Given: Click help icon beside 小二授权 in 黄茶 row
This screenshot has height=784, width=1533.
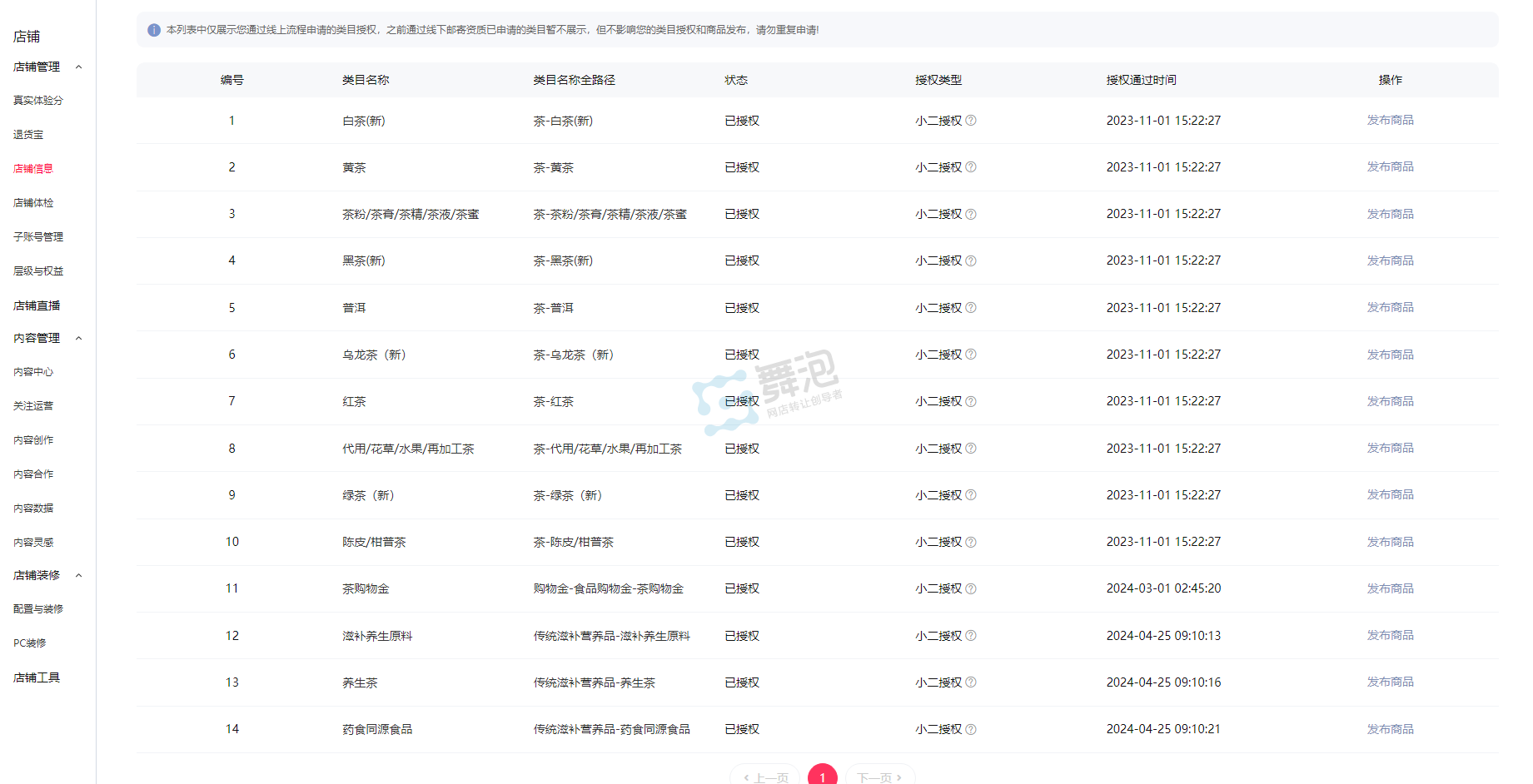Looking at the screenshot, I should [971, 167].
